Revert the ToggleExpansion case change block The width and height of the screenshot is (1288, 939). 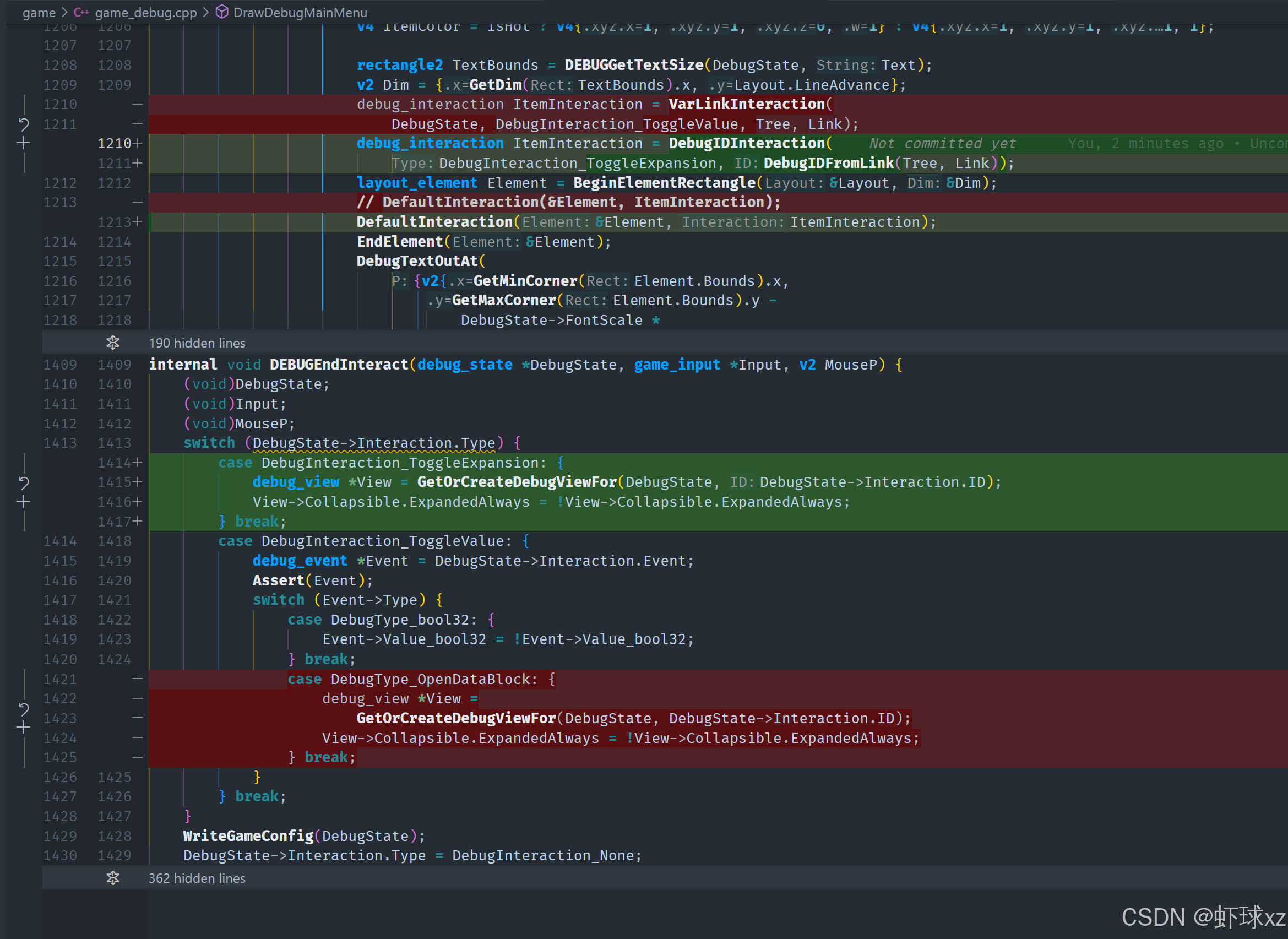(23, 482)
